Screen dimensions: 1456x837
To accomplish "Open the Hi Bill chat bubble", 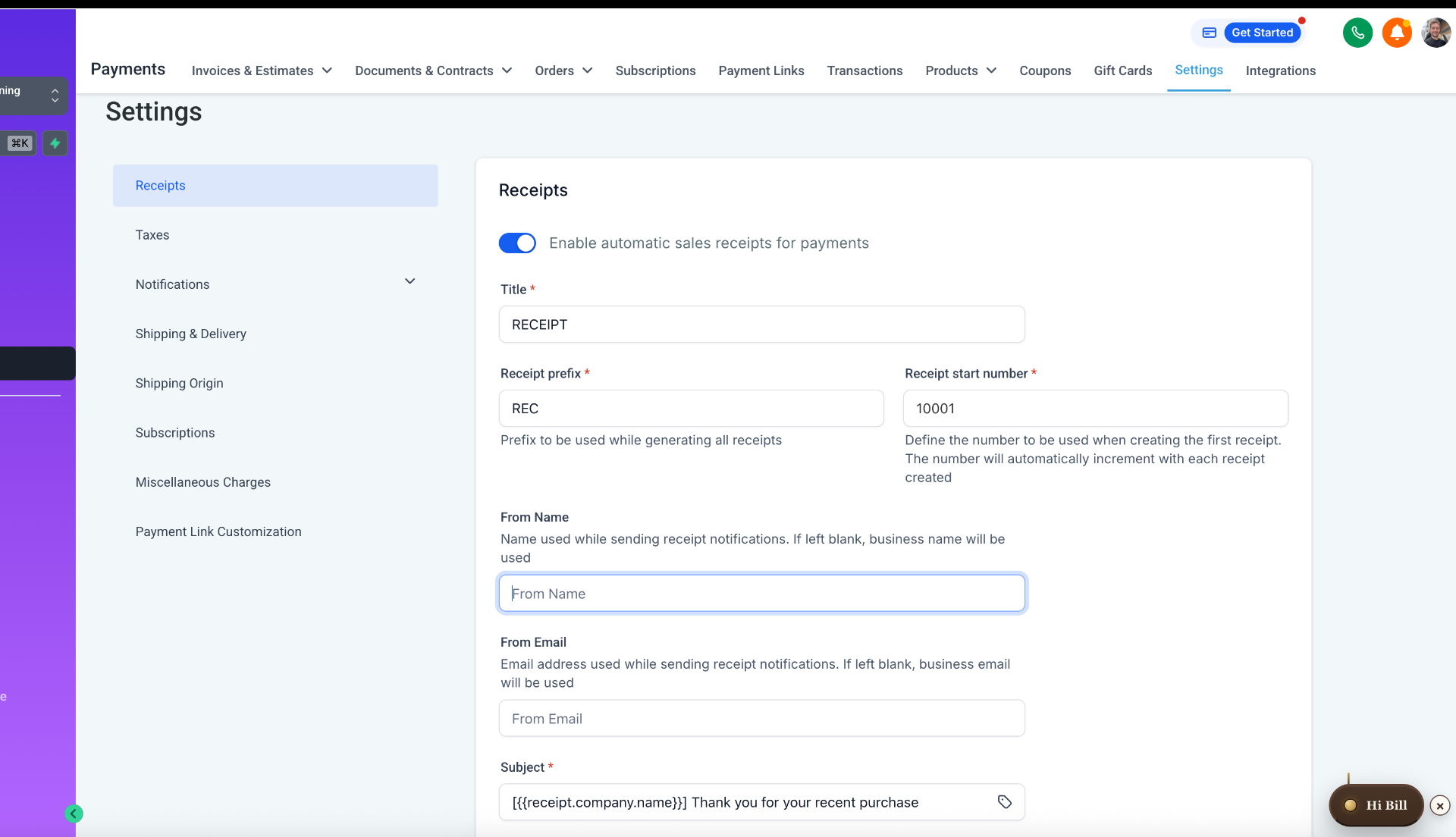I will pyautogui.click(x=1376, y=805).
